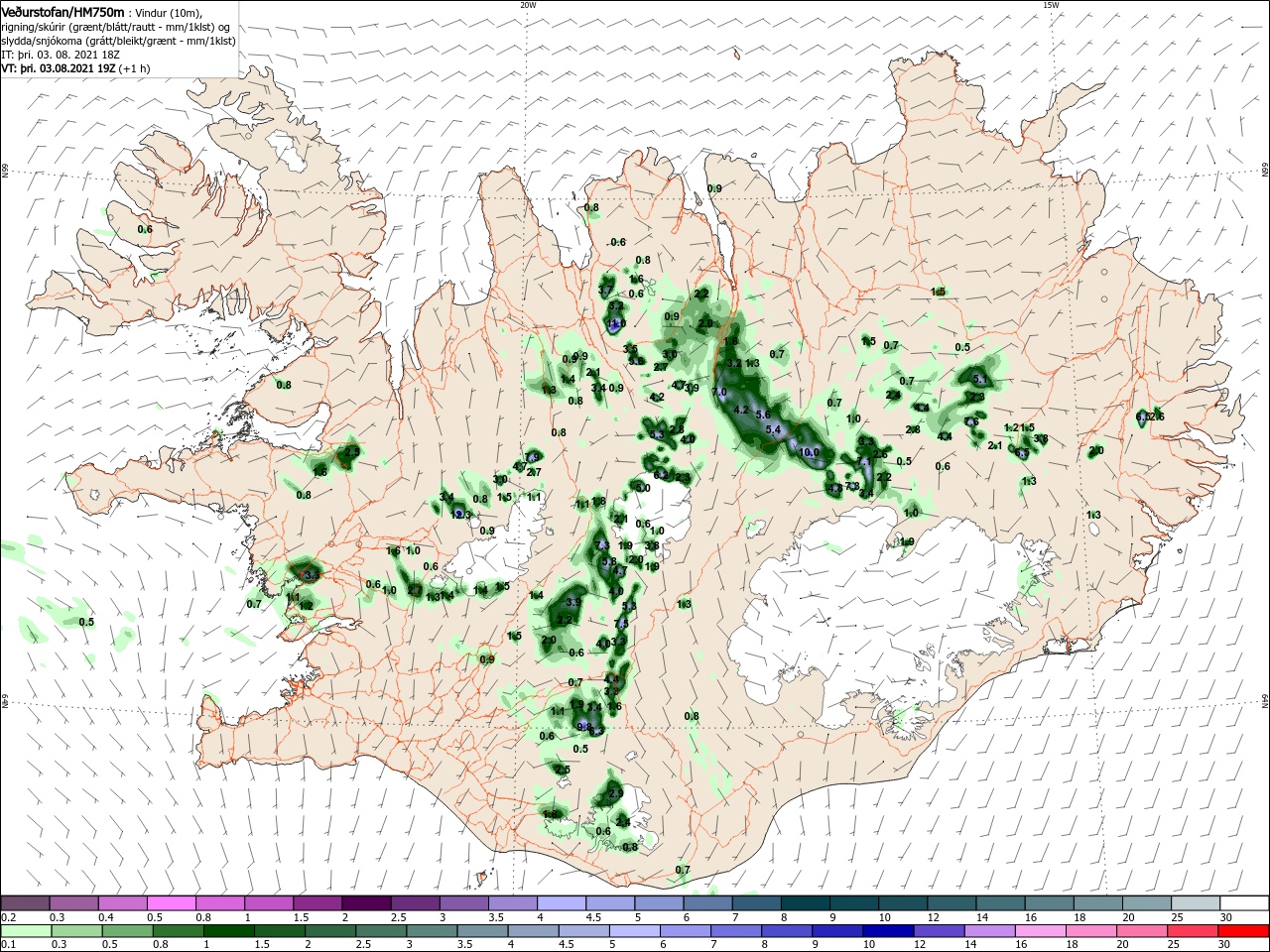Click the top-row swatch between 1 and 1.5
This screenshot has height=952, width=1270.
coord(268,902)
